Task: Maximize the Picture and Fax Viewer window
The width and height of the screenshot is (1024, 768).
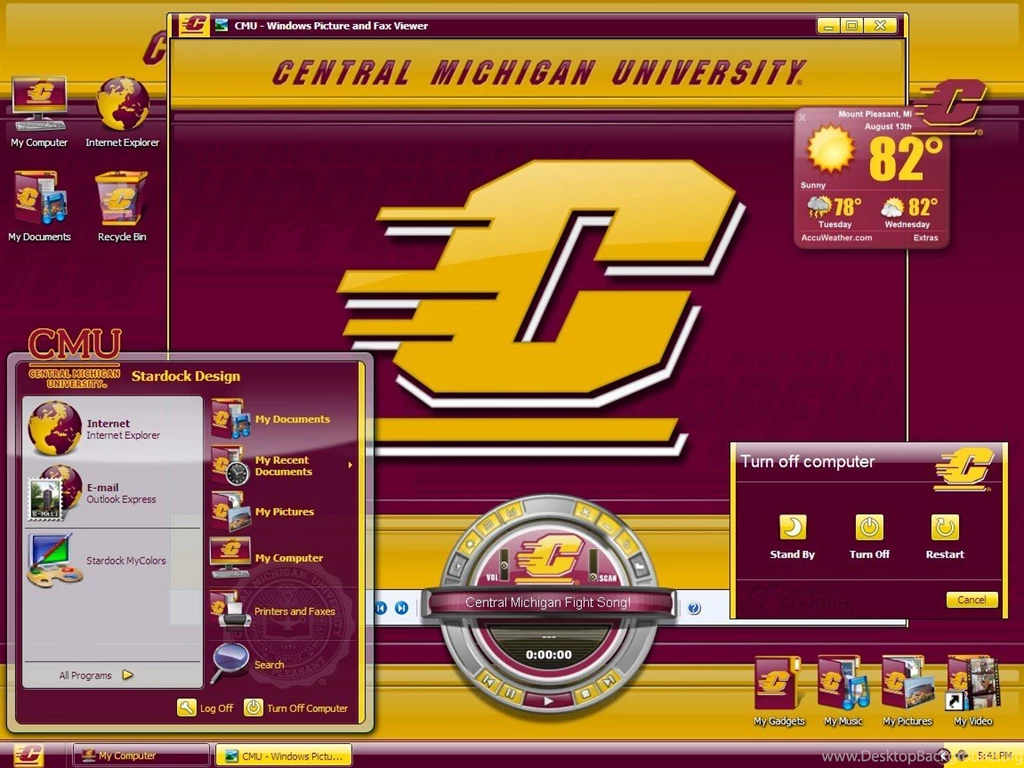Action: tap(852, 25)
